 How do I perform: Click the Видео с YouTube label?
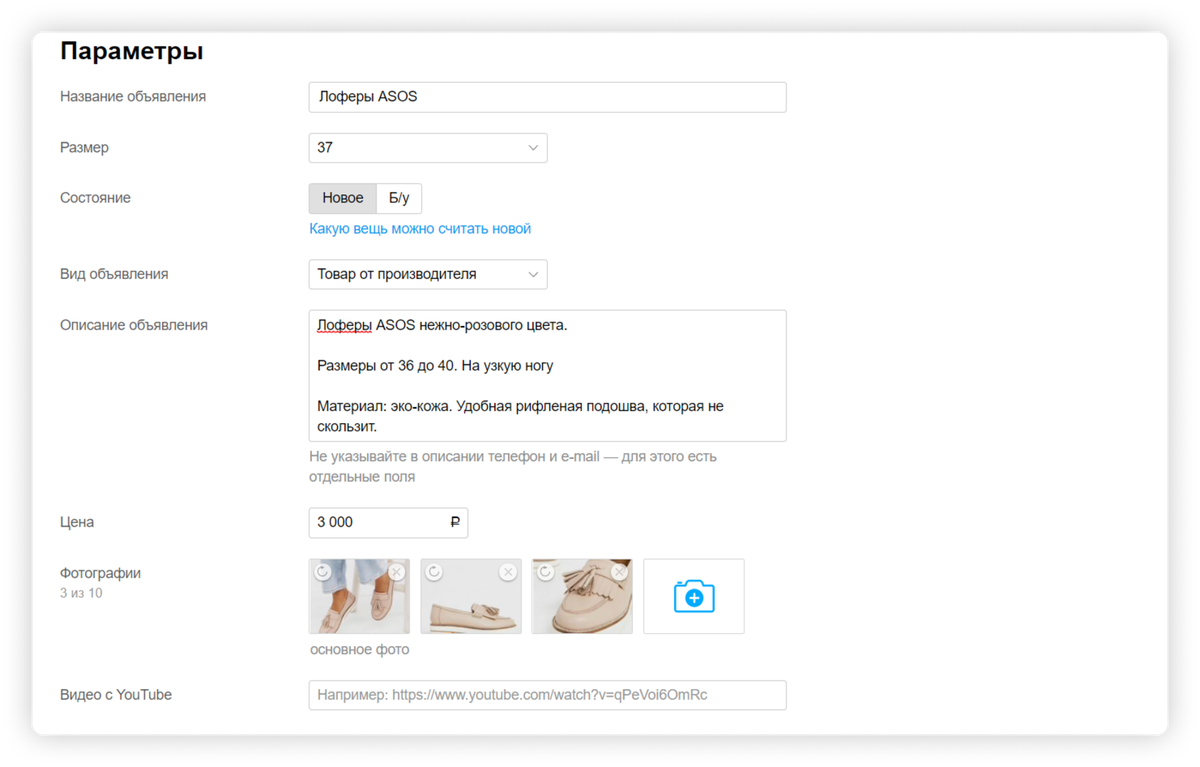[116, 695]
